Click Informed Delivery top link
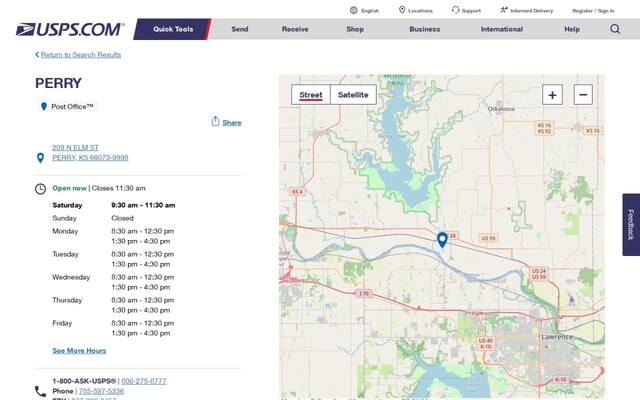Image resolution: width=640 pixels, height=400 pixels. pyautogui.click(x=531, y=11)
